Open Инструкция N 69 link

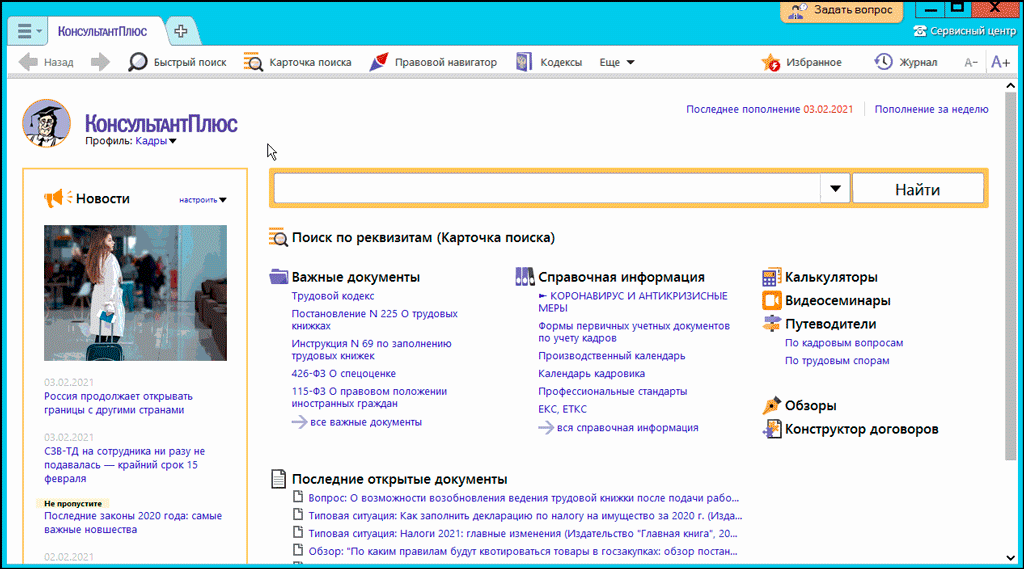371,350
